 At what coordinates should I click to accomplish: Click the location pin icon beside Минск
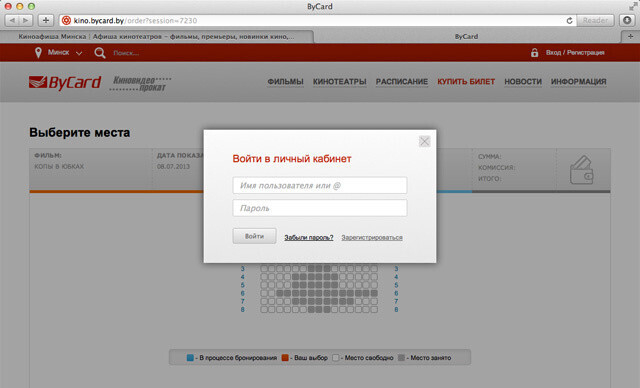click(x=38, y=53)
